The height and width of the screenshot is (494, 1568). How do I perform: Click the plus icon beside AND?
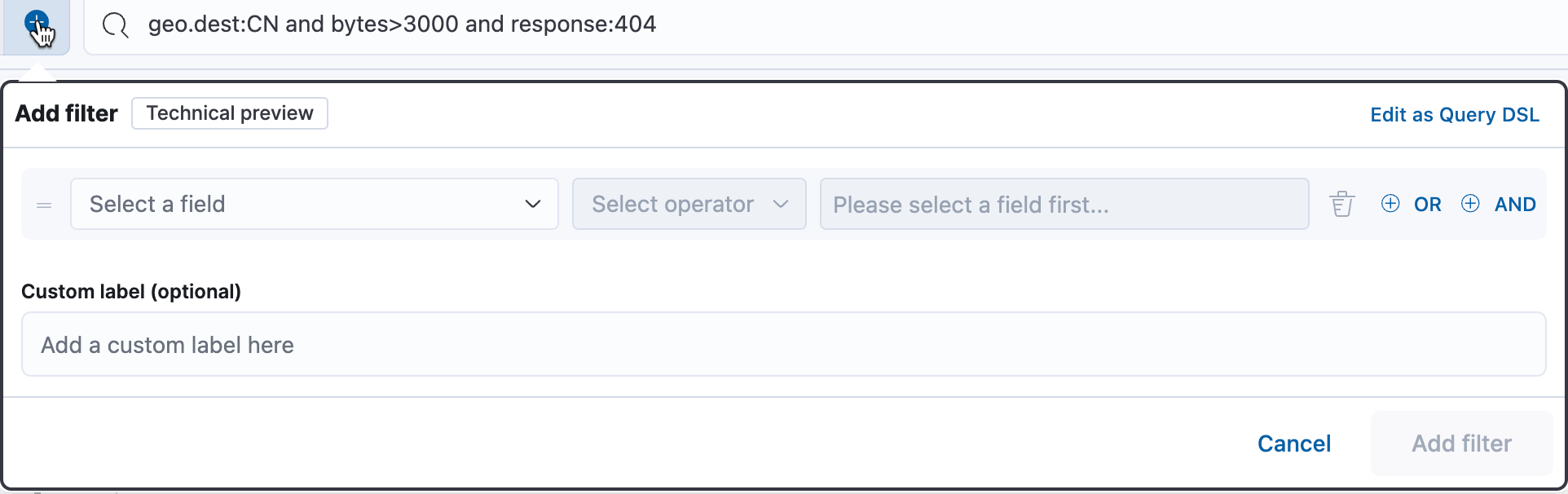pyautogui.click(x=1470, y=204)
